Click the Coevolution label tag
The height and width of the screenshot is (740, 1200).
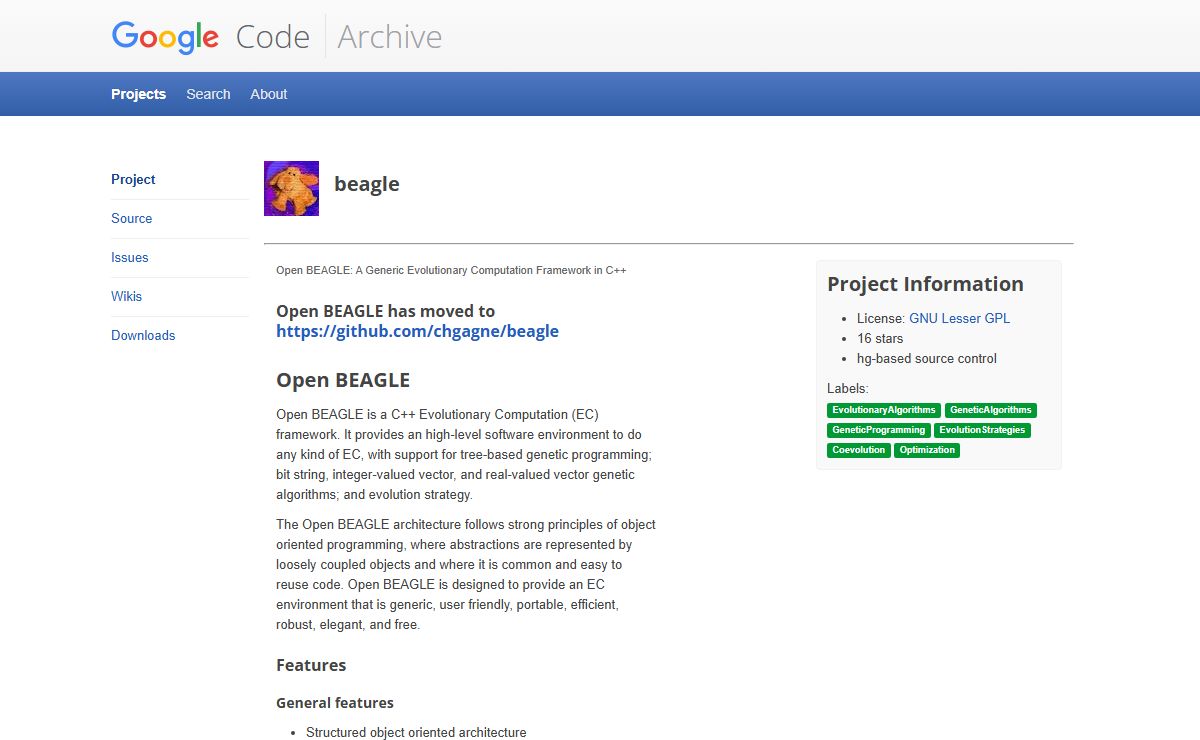coord(858,450)
